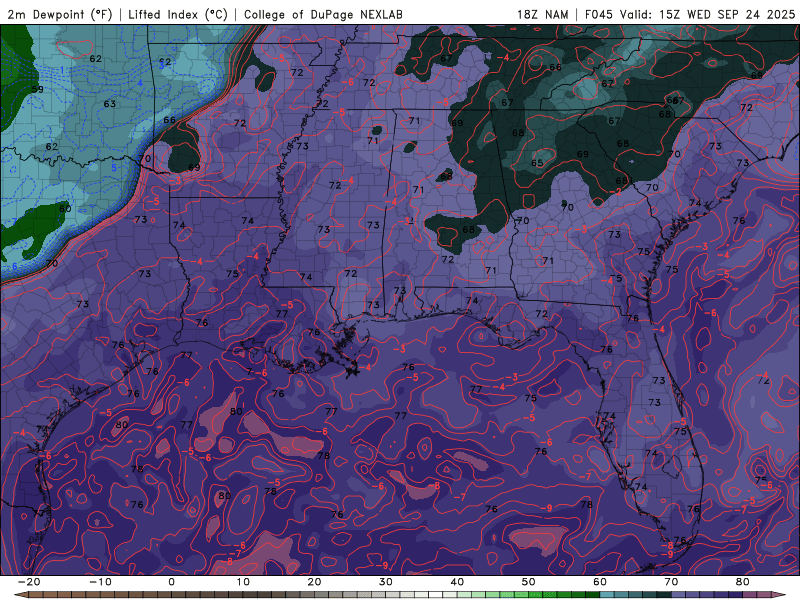This screenshot has width=800, height=600.
Task: Click the left arrow end of color bar
Action: [x=20, y=595]
